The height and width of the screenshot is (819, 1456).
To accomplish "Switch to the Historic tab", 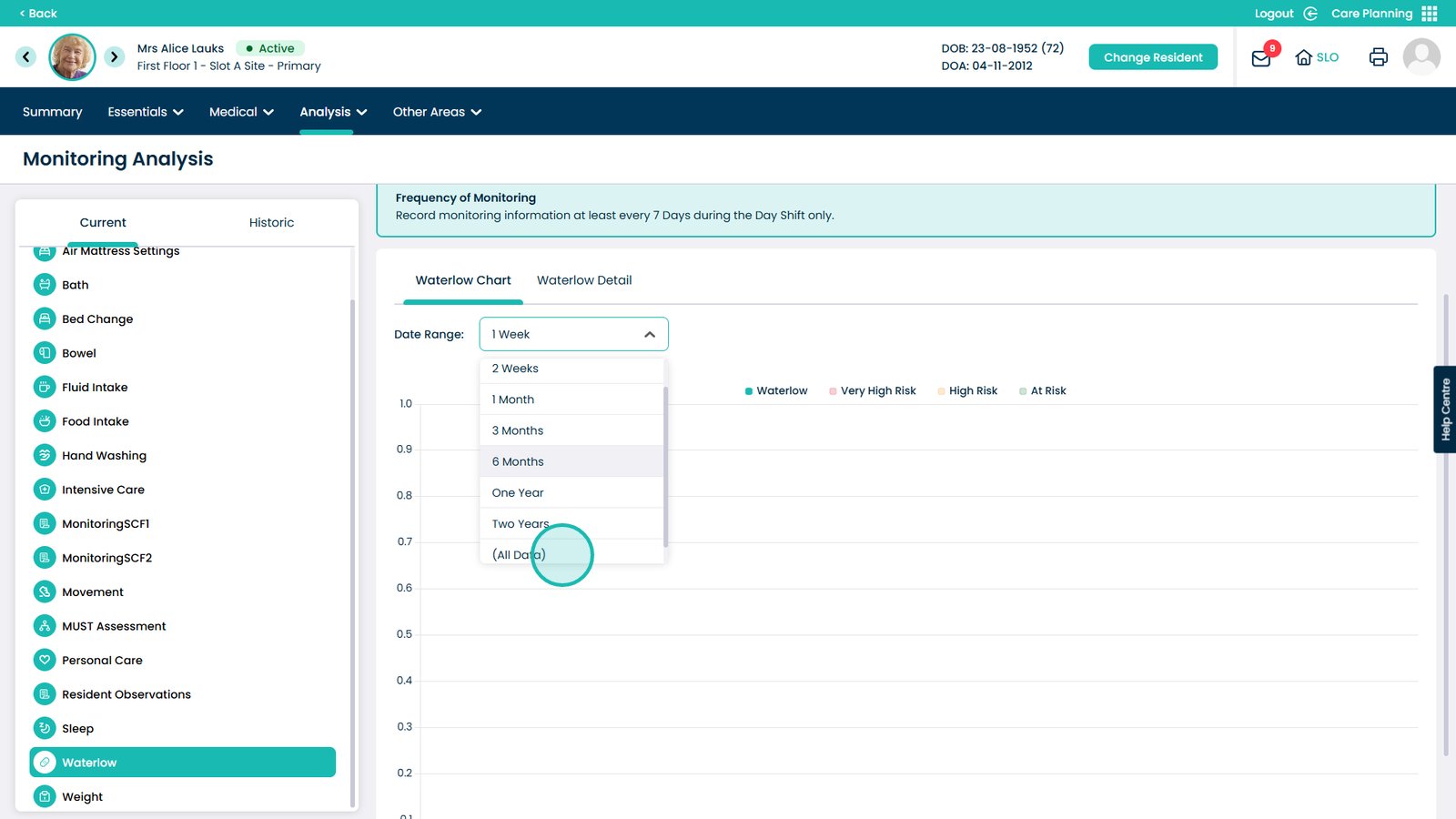I will [x=271, y=223].
